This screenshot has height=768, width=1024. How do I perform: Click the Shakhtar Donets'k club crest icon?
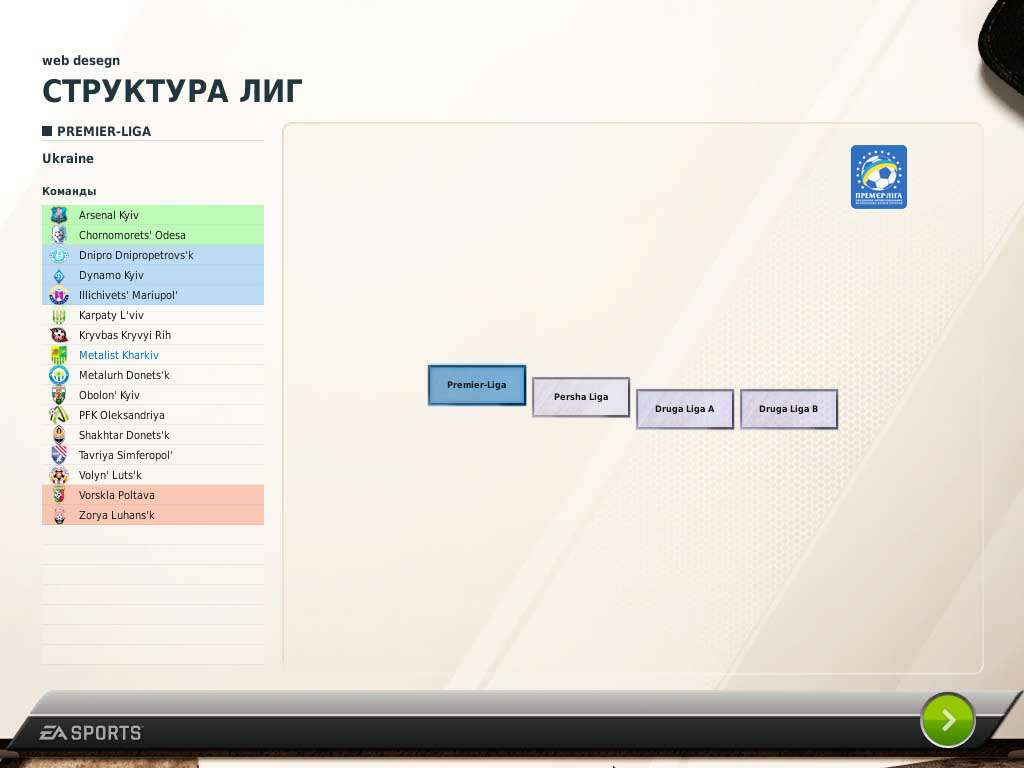point(58,435)
